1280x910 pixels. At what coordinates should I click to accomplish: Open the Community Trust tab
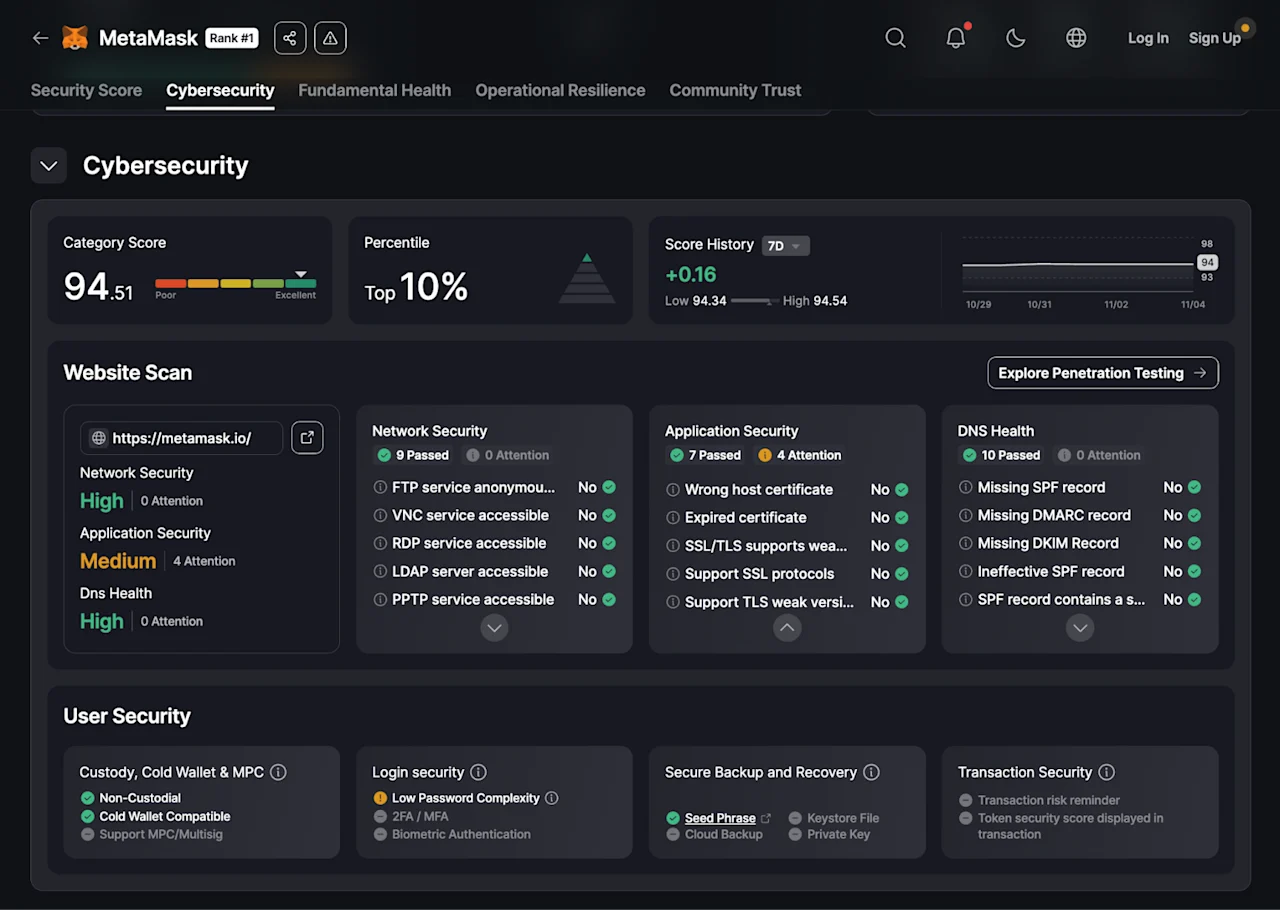click(735, 90)
